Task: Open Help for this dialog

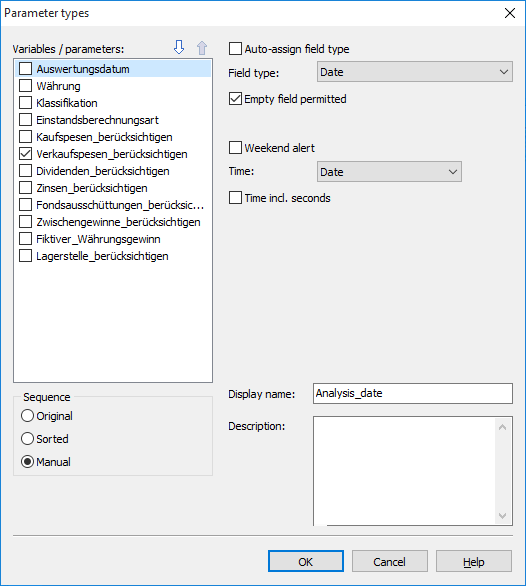Action: (x=474, y=561)
